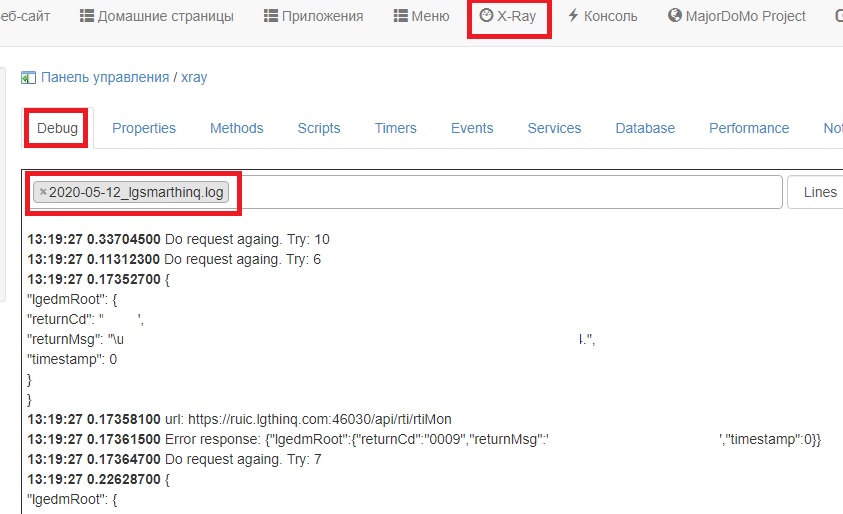Click the log file selection input field
Viewport: 843px width, 514px height.
pos(404,192)
